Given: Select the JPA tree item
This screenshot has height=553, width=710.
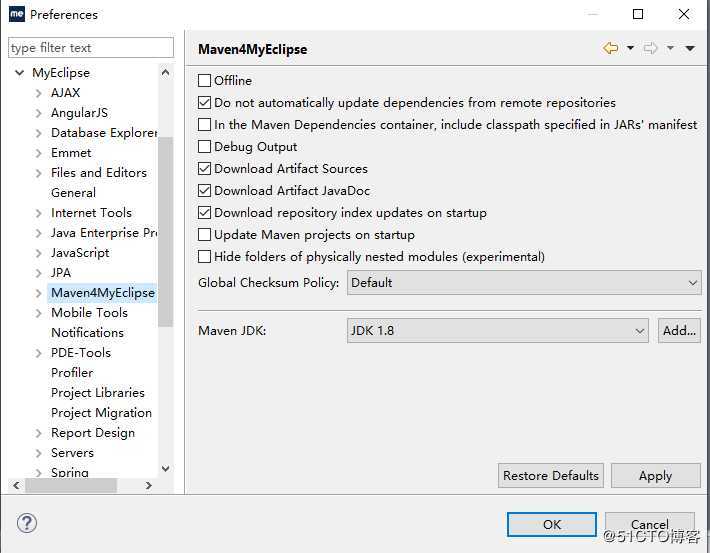Looking at the screenshot, I should (61, 273).
